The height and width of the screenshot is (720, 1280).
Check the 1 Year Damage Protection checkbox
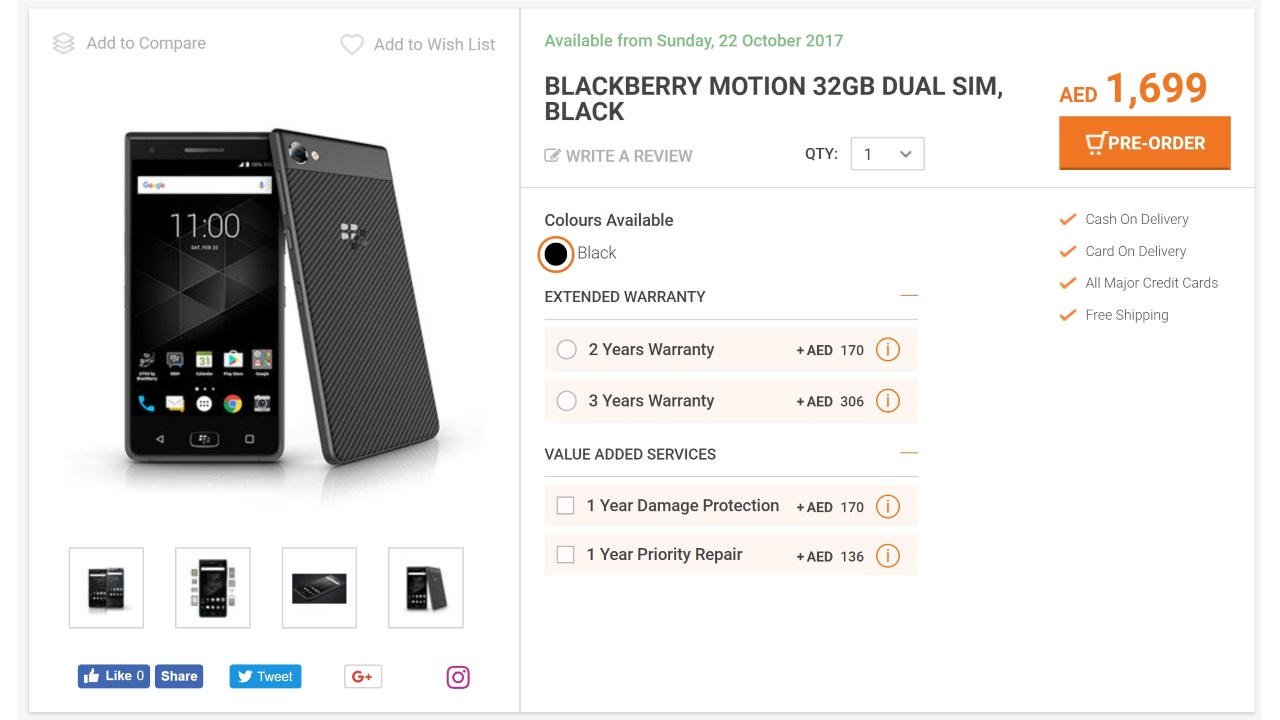[x=566, y=506]
